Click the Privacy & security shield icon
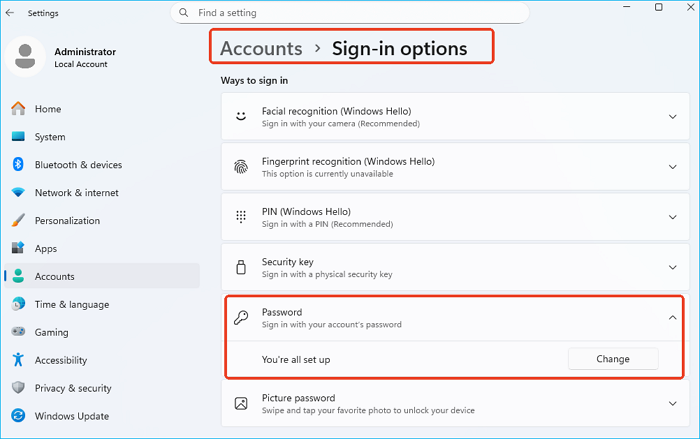The height and width of the screenshot is (439, 700). point(18,388)
